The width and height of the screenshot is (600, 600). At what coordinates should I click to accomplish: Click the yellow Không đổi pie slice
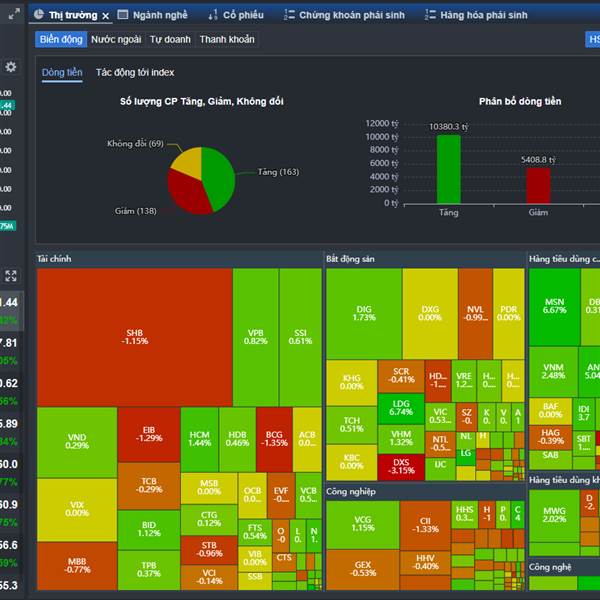tap(190, 163)
